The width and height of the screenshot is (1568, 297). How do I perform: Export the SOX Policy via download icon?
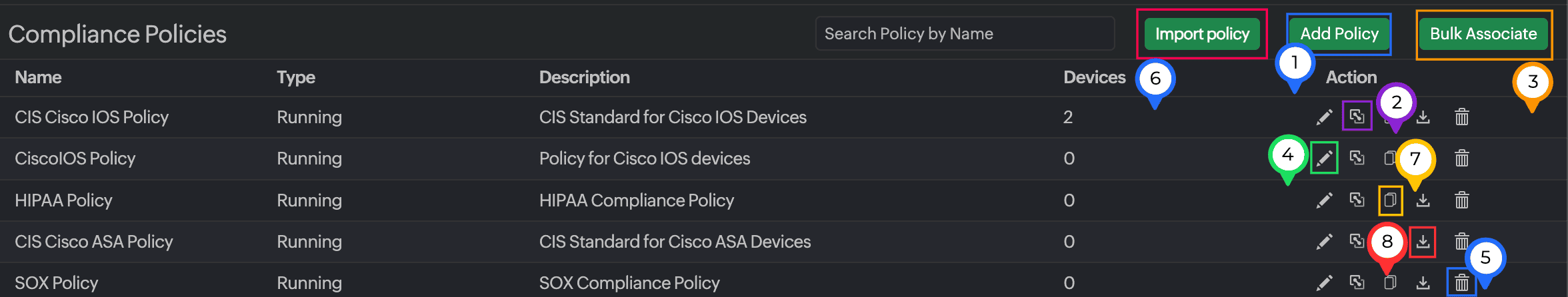coord(1423,283)
